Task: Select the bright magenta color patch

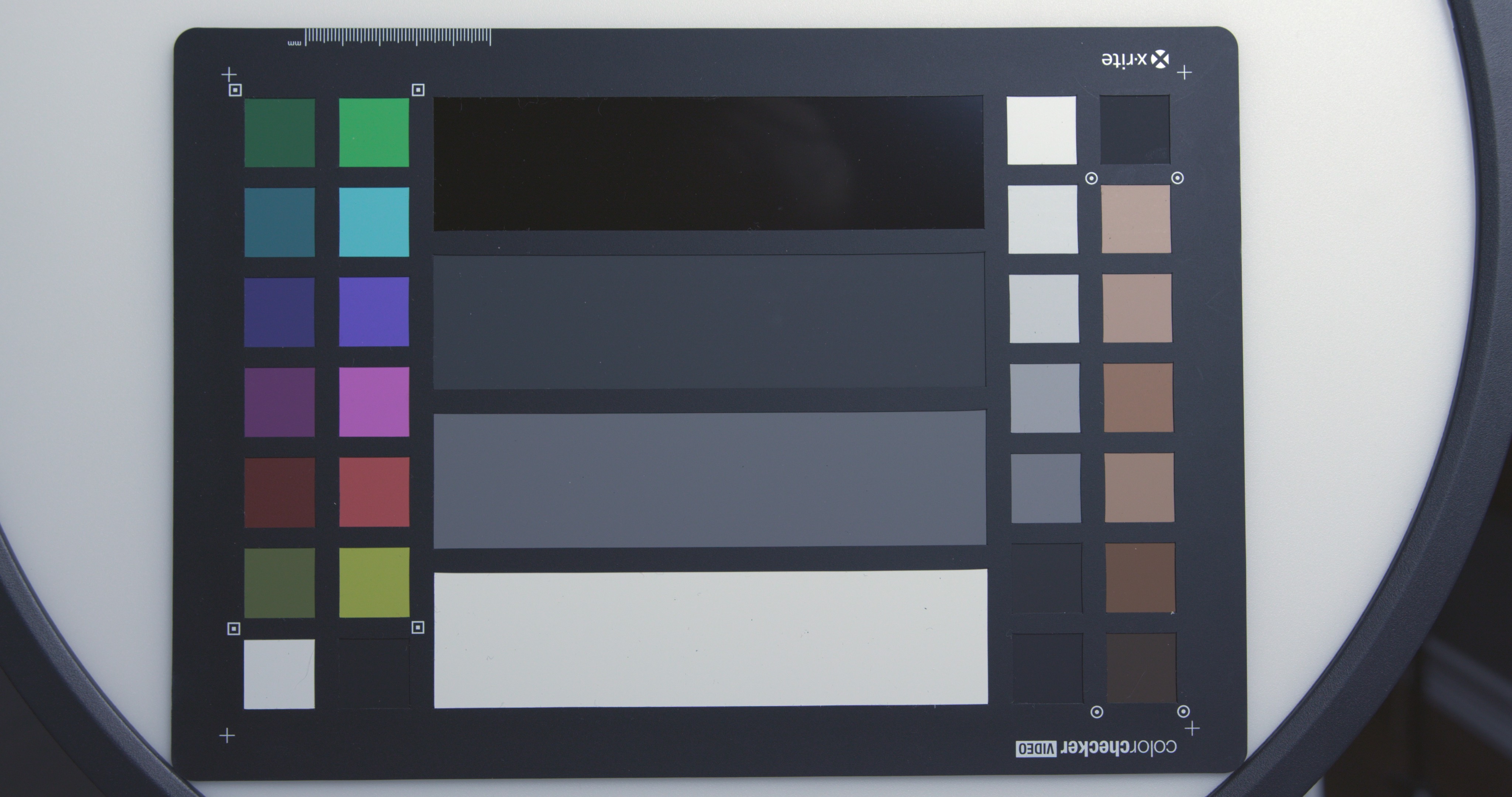Action: (374, 402)
